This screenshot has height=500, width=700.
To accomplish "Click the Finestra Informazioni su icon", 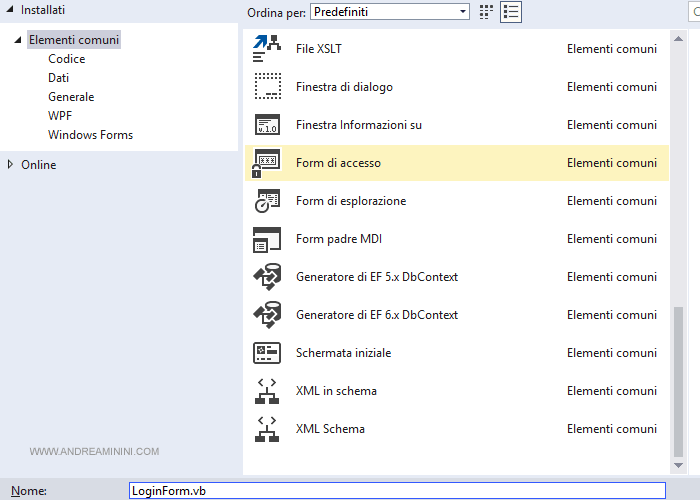I will pyautogui.click(x=267, y=125).
